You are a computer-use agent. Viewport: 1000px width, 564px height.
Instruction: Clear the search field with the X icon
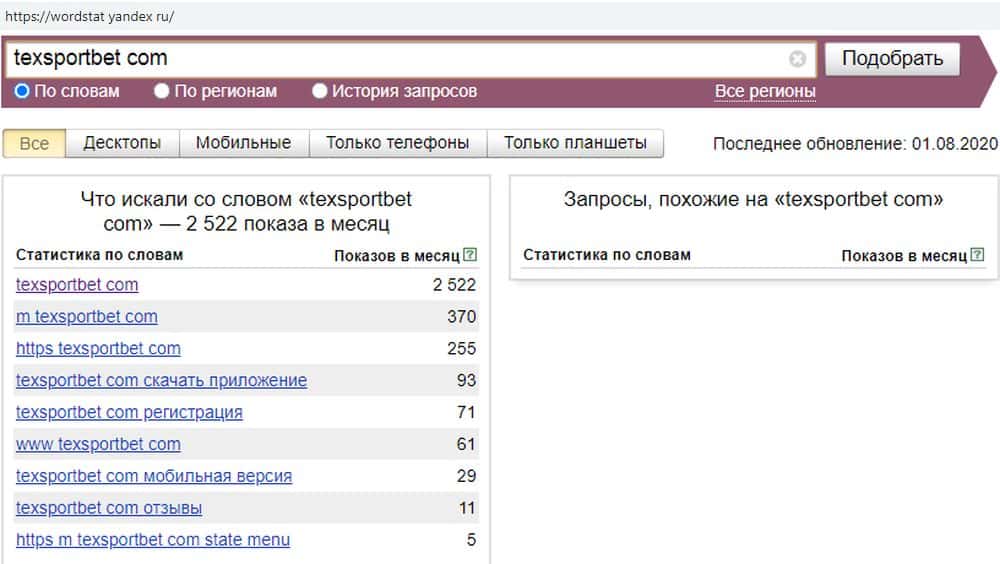[x=797, y=59]
